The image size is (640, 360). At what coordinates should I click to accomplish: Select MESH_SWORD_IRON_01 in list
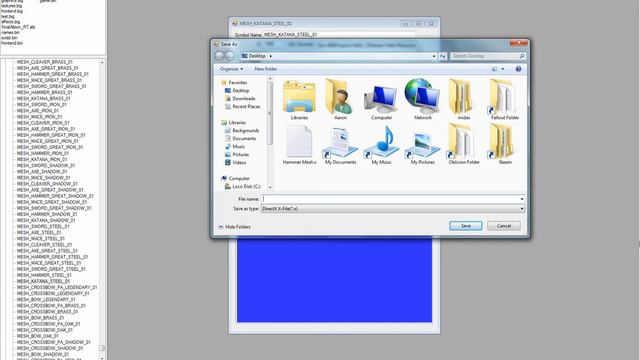(41, 104)
